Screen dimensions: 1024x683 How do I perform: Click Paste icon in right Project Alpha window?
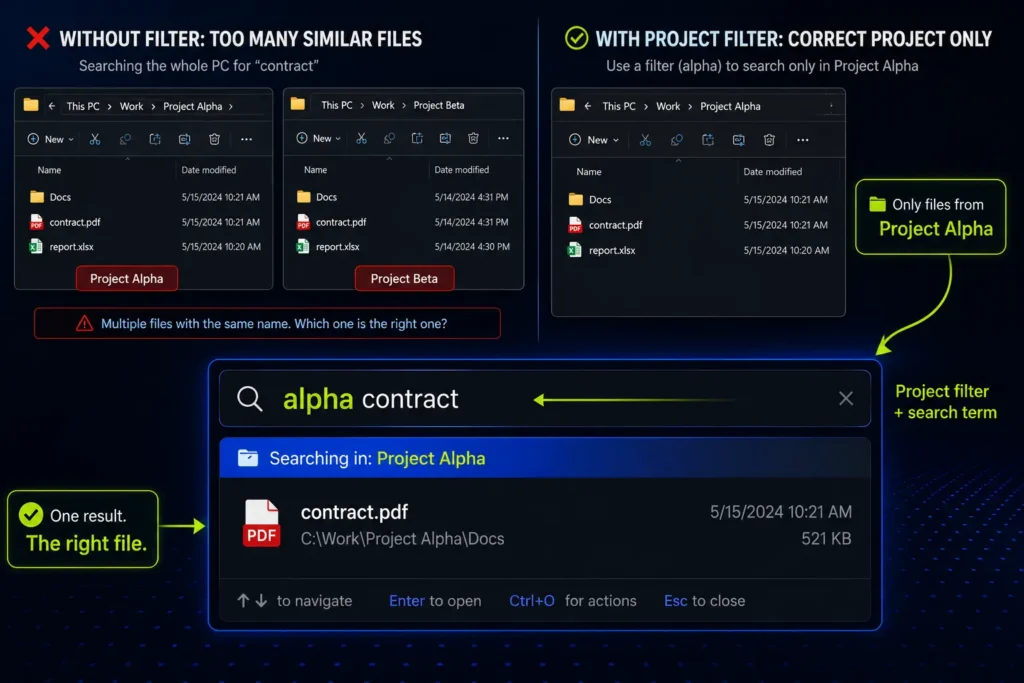[x=708, y=140]
